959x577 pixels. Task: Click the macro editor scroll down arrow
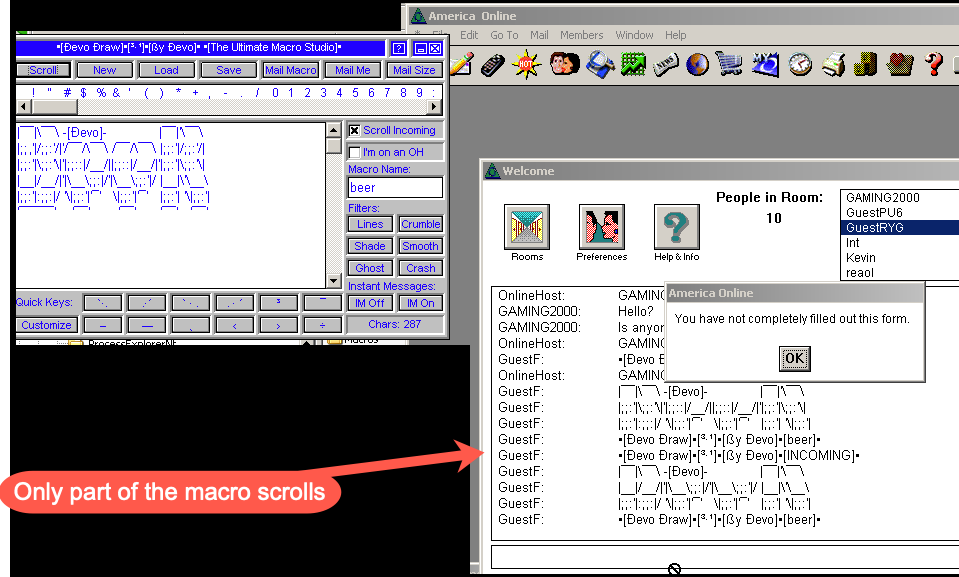pyautogui.click(x=333, y=281)
